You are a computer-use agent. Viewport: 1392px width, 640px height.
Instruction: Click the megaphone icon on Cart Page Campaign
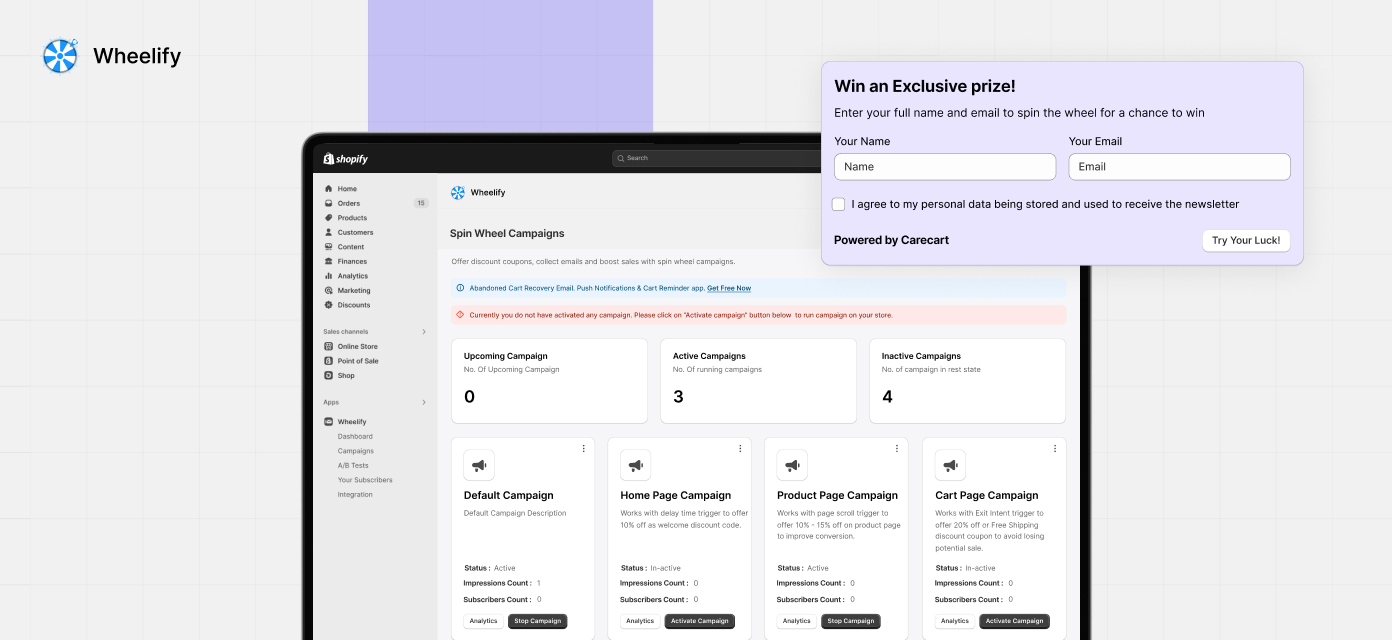point(950,465)
